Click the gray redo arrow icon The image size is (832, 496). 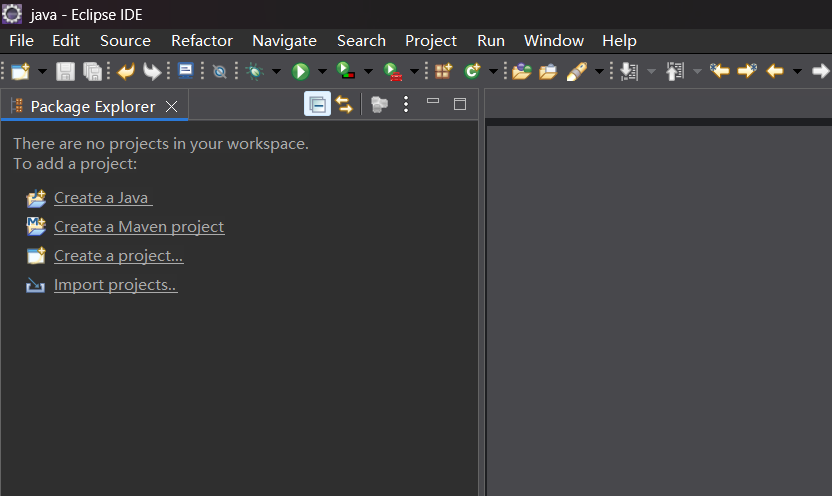click(x=152, y=71)
